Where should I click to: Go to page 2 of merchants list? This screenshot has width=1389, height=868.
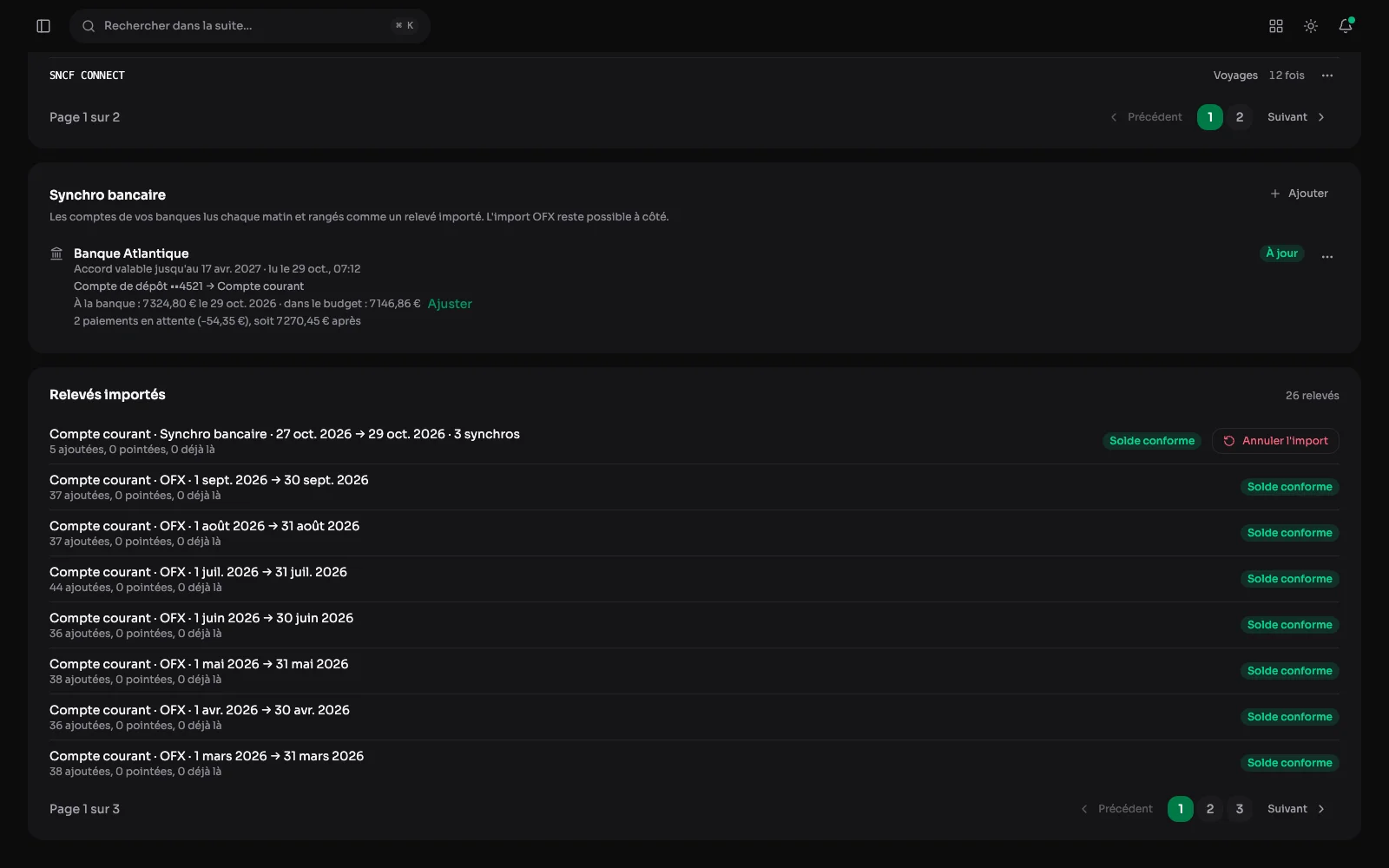pyautogui.click(x=1240, y=117)
